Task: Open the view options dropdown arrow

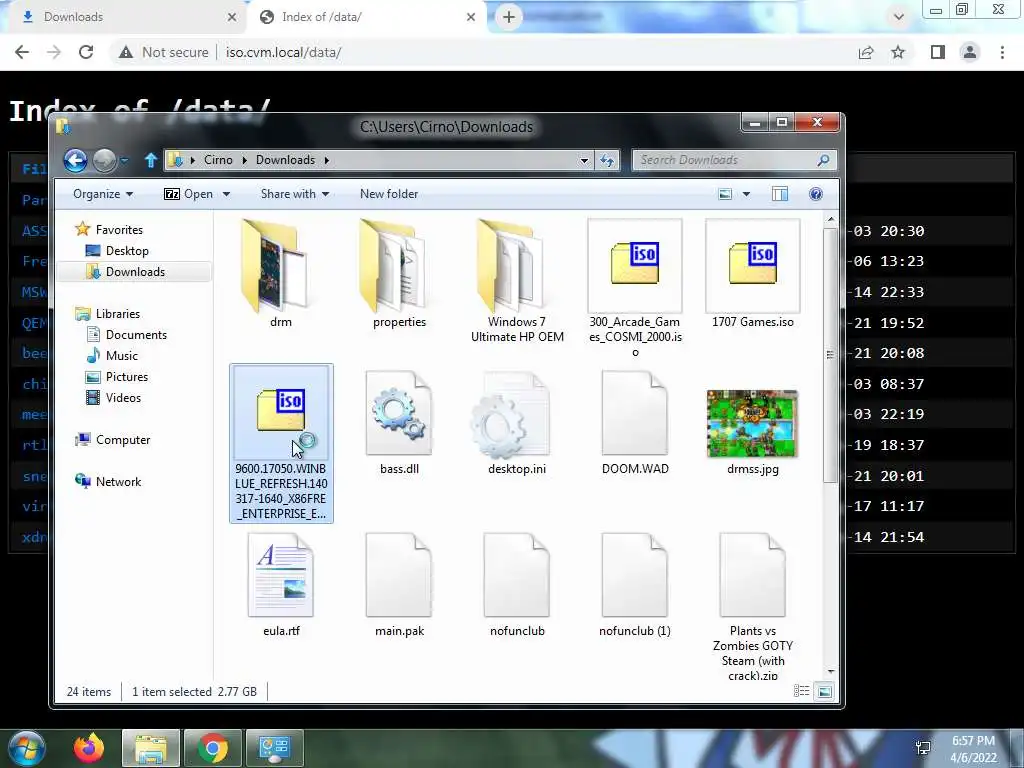Action: (746, 194)
